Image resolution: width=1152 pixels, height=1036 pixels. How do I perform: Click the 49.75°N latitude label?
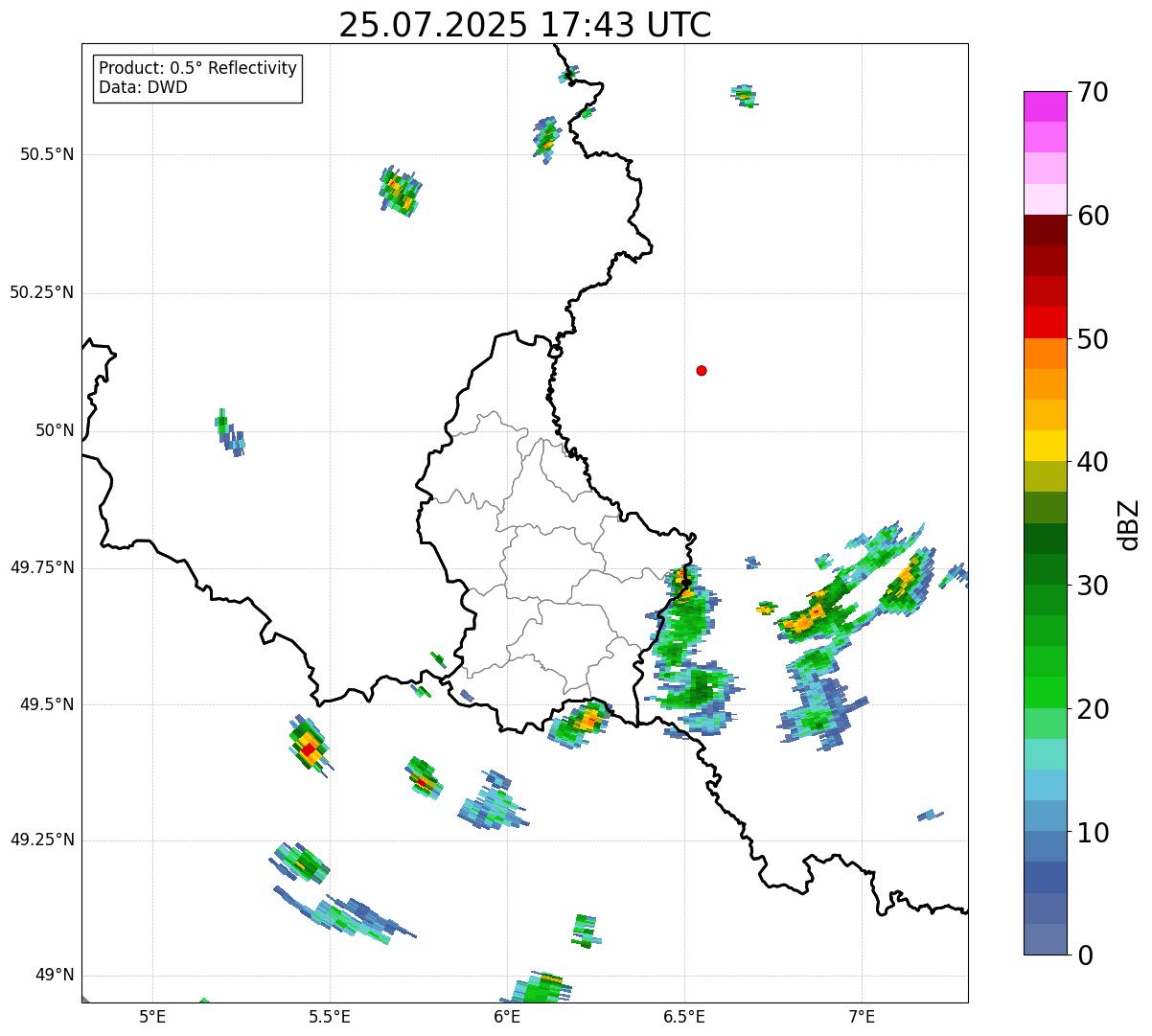(x=41, y=567)
